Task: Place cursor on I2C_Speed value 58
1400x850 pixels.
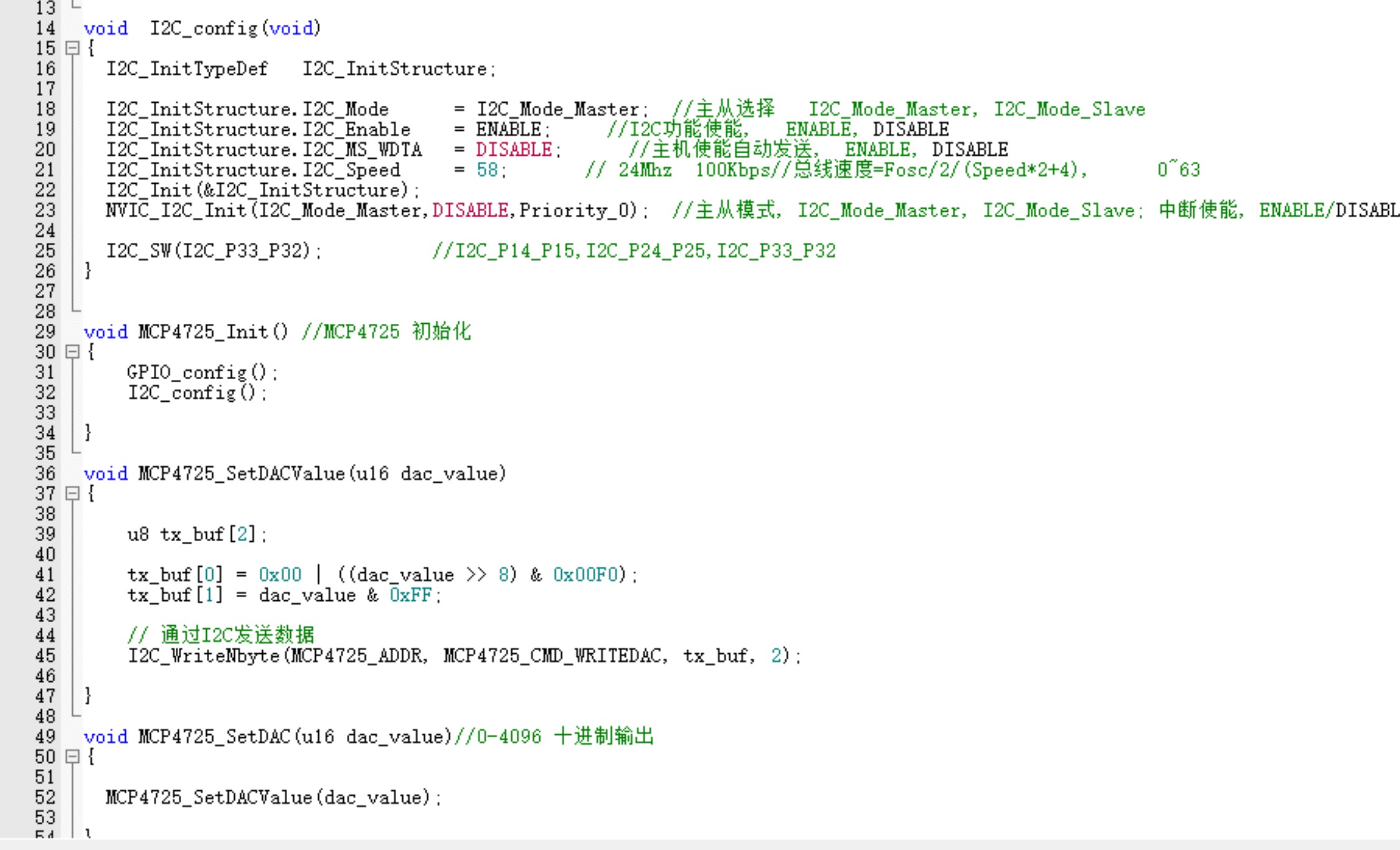Action: (x=487, y=169)
